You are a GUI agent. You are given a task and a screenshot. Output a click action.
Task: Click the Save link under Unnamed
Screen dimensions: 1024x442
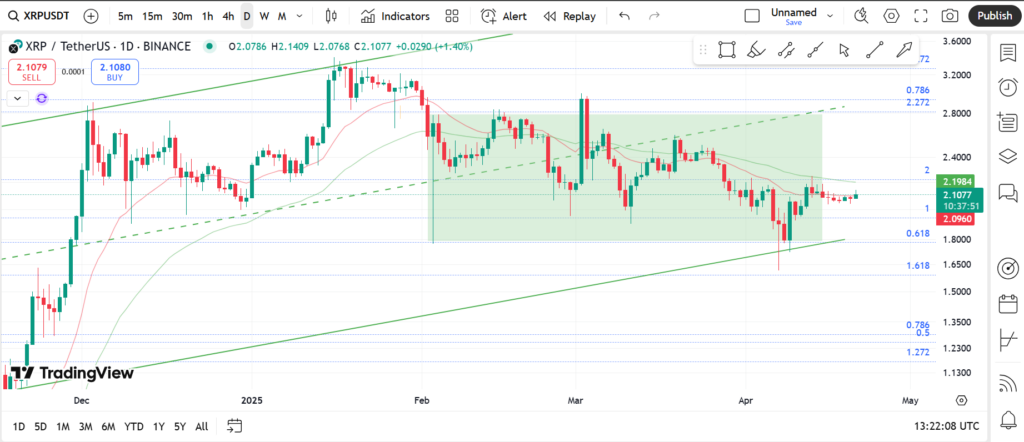793,22
